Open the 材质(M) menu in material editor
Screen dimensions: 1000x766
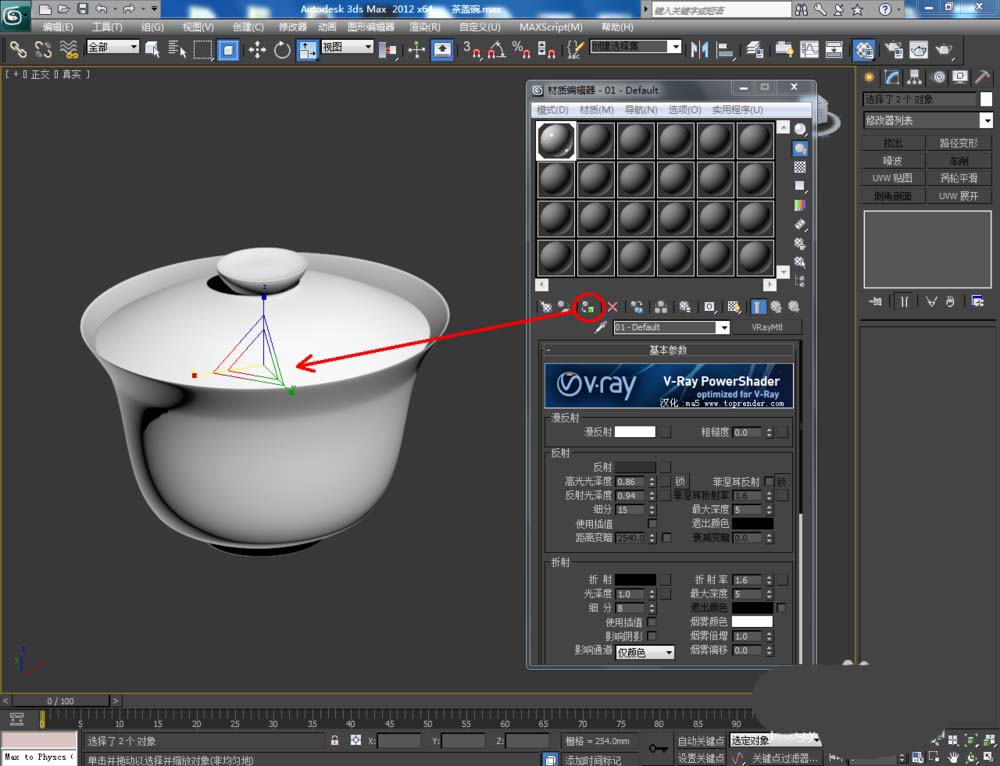tap(596, 110)
